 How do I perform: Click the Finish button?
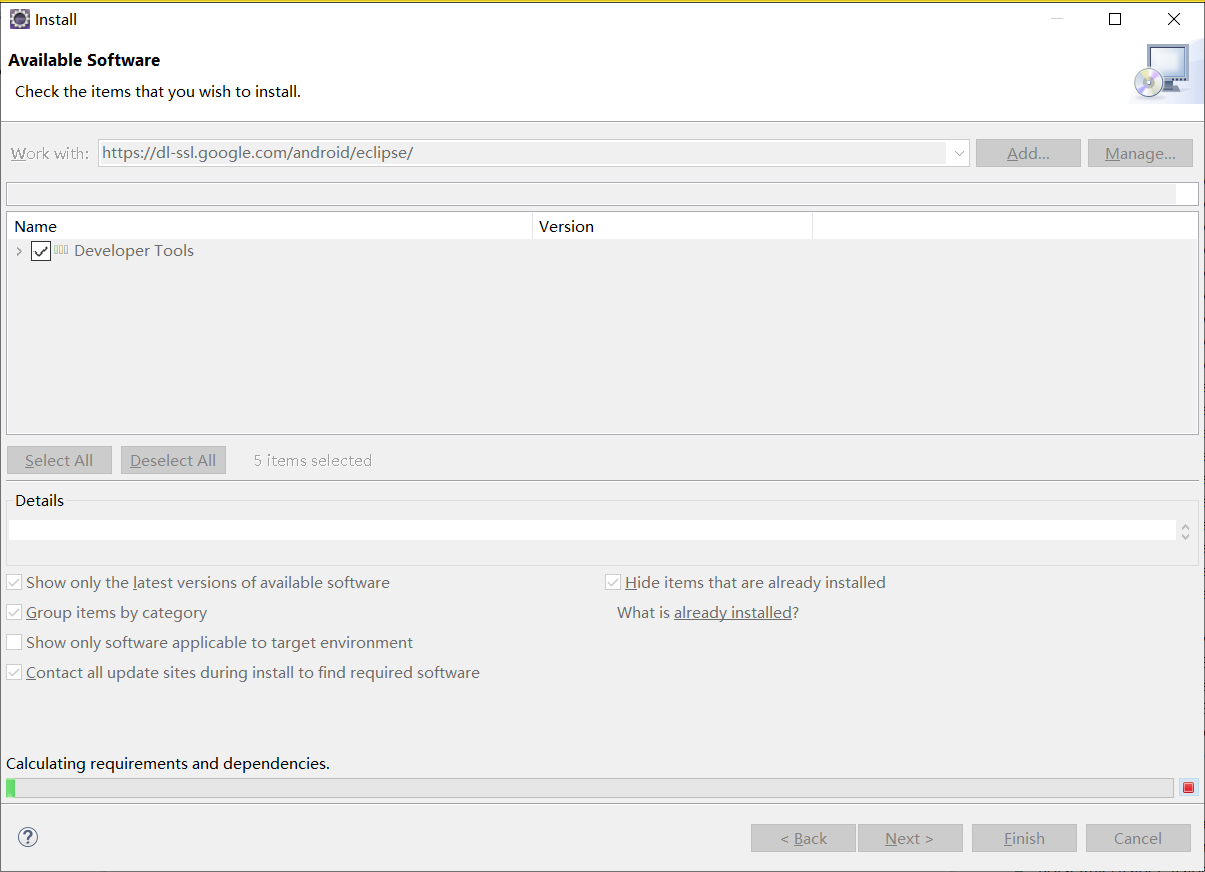tap(1024, 838)
